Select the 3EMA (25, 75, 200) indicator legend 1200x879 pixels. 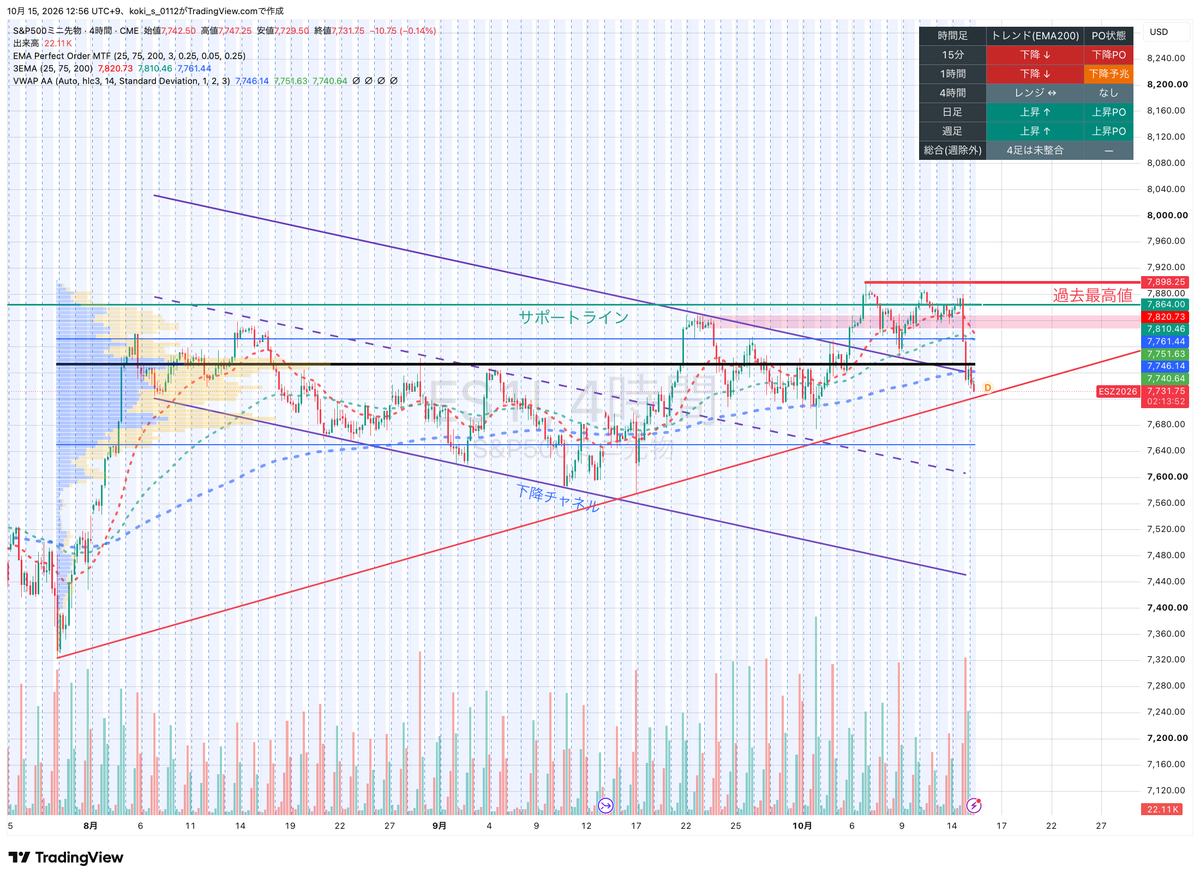(x=53, y=68)
